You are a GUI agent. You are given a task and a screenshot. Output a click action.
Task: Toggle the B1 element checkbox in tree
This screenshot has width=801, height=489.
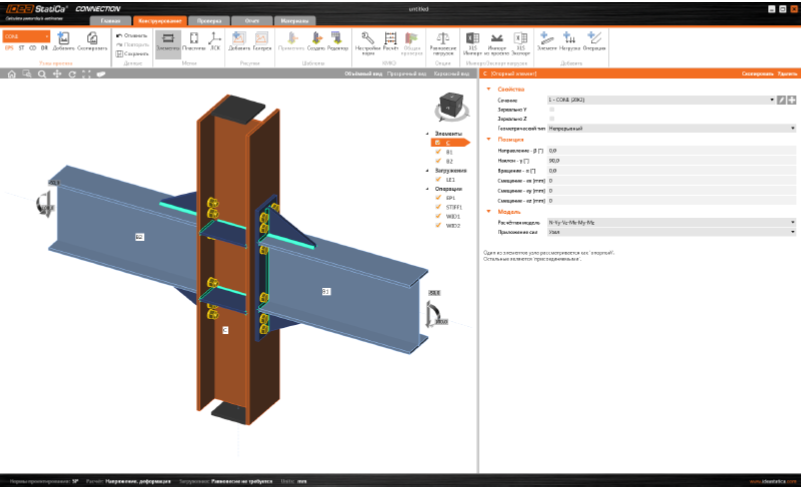coord(439,152)
